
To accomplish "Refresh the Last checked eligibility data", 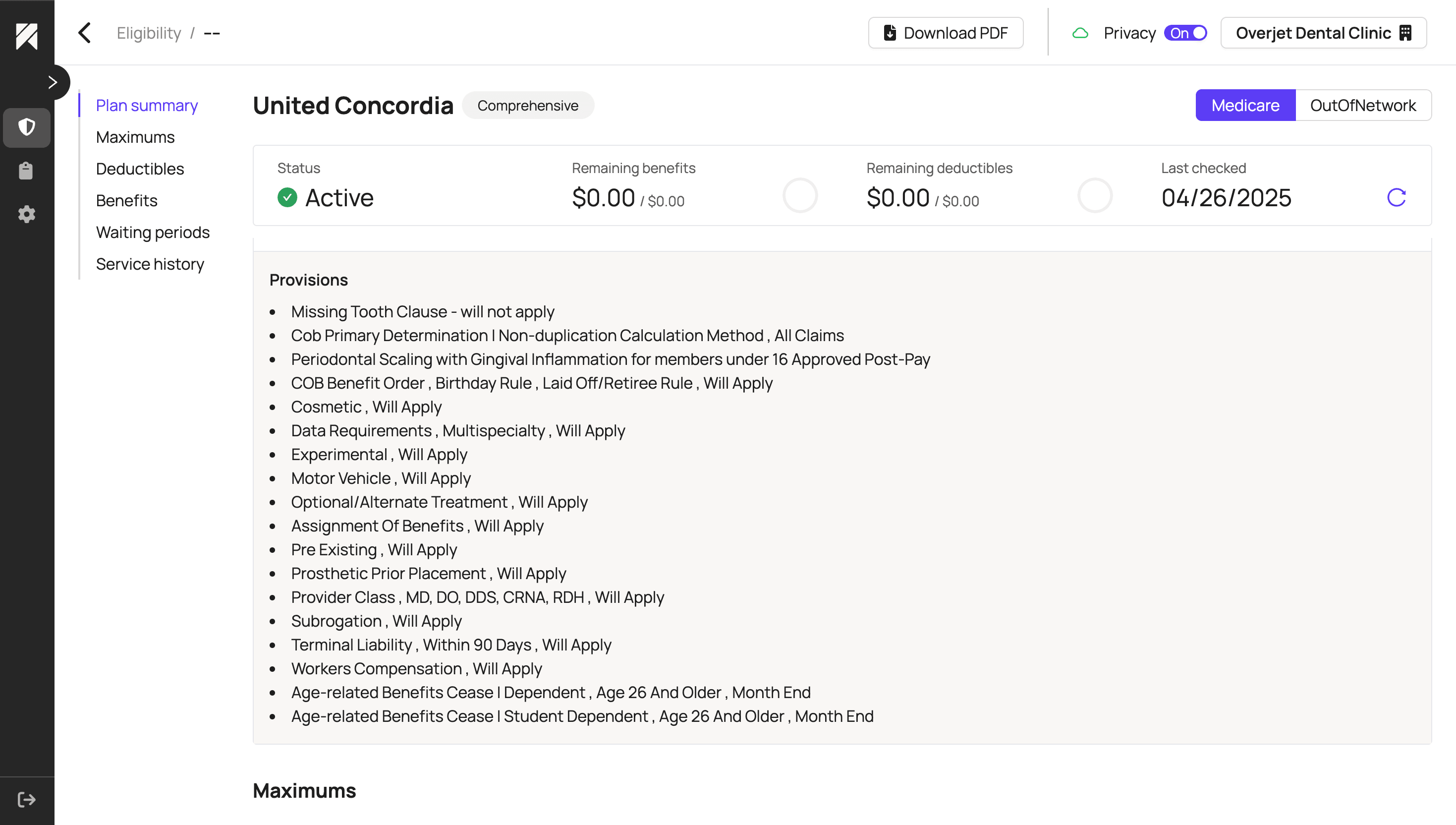I will pos(1396,198).
